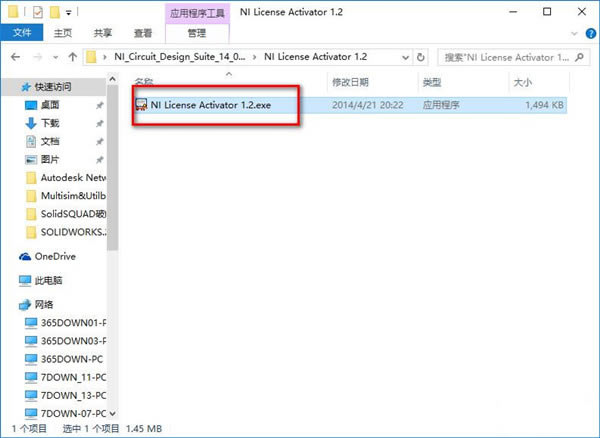Open the 文件 file menu
The image size is (600, 438).
(x=22, y=33)
